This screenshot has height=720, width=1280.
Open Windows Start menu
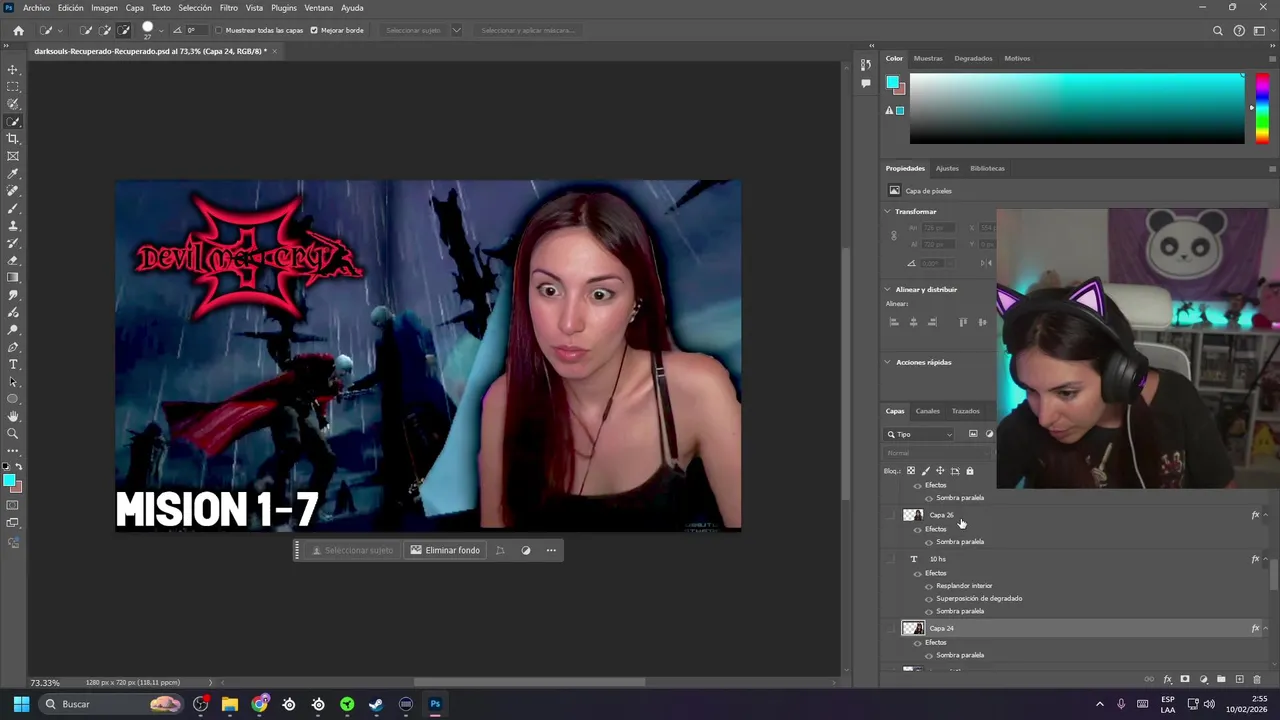(21, 704)
